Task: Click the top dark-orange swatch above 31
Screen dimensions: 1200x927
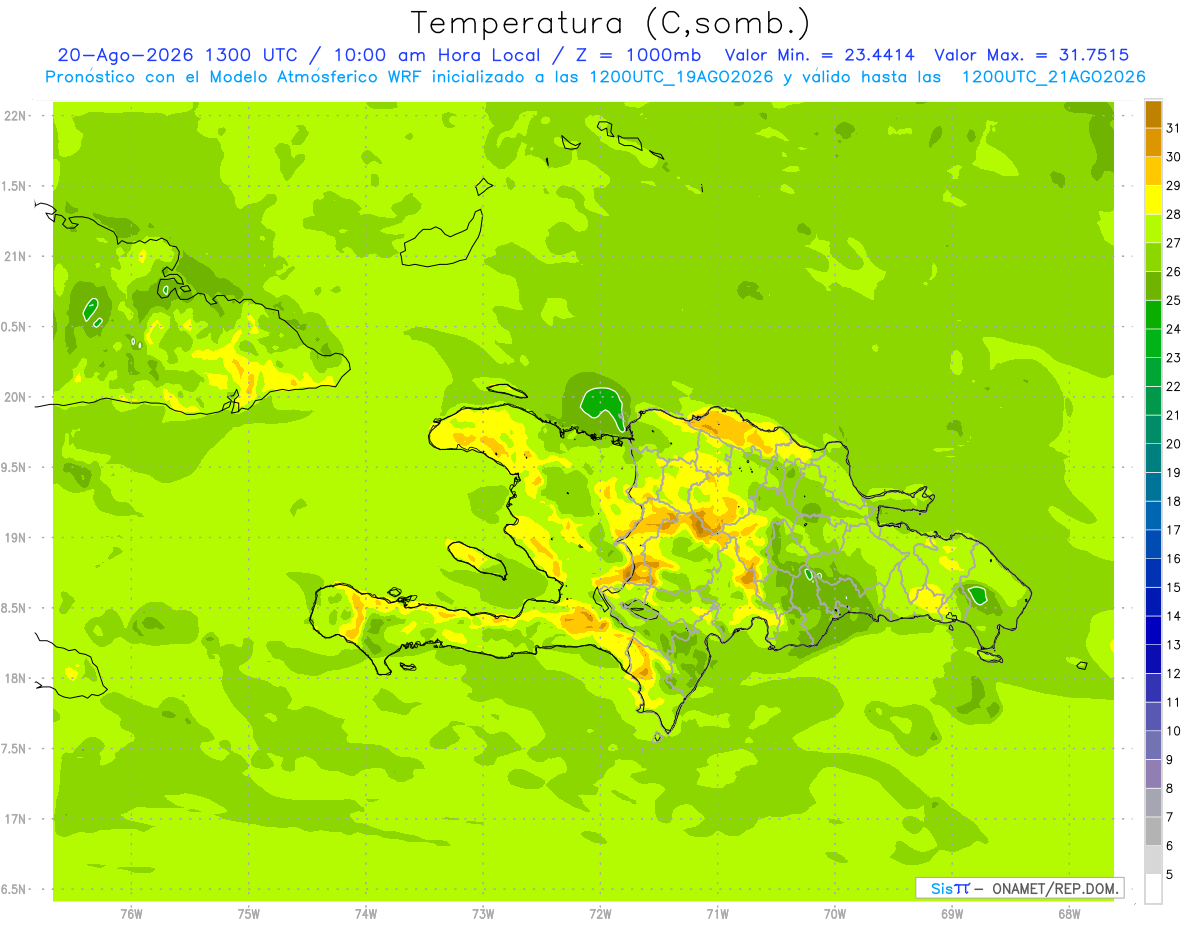Action: [x=1153, y=115]
